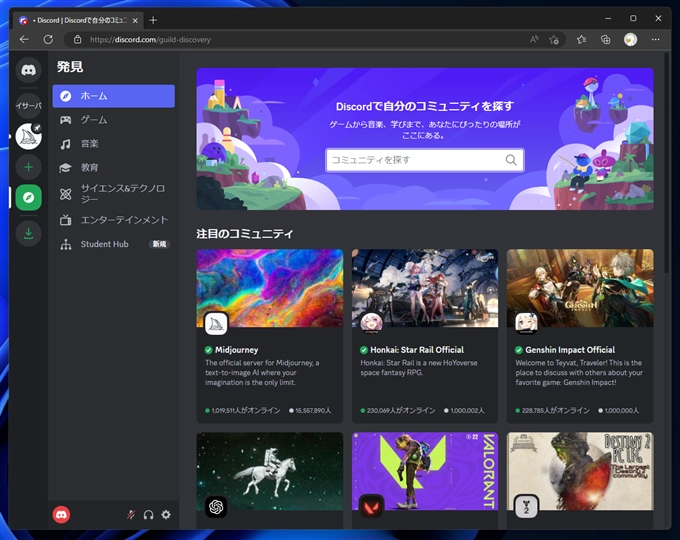
Task: Open the Student Hub entry
Action: click(114, 244)
